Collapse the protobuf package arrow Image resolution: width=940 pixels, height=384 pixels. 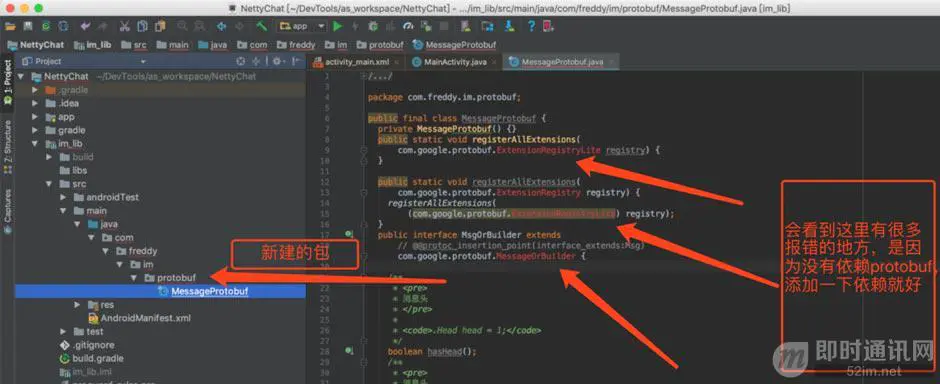134,278
